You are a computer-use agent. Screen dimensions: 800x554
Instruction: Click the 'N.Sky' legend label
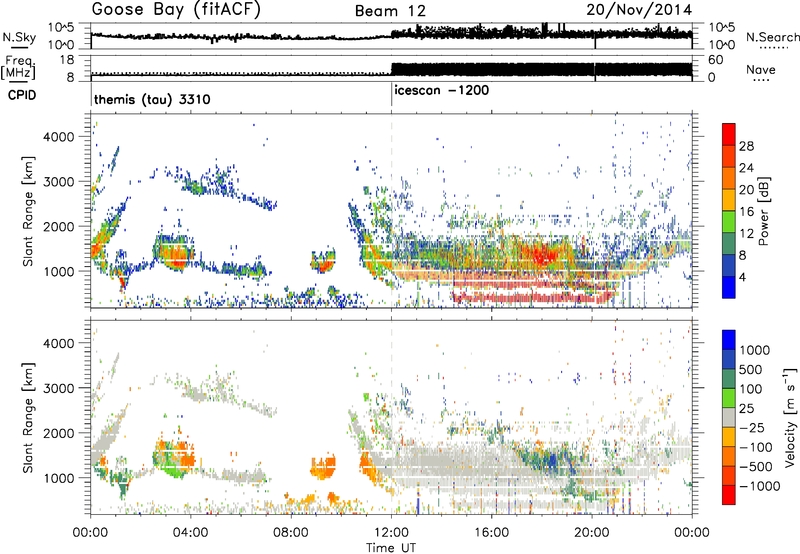coord(19,37)
